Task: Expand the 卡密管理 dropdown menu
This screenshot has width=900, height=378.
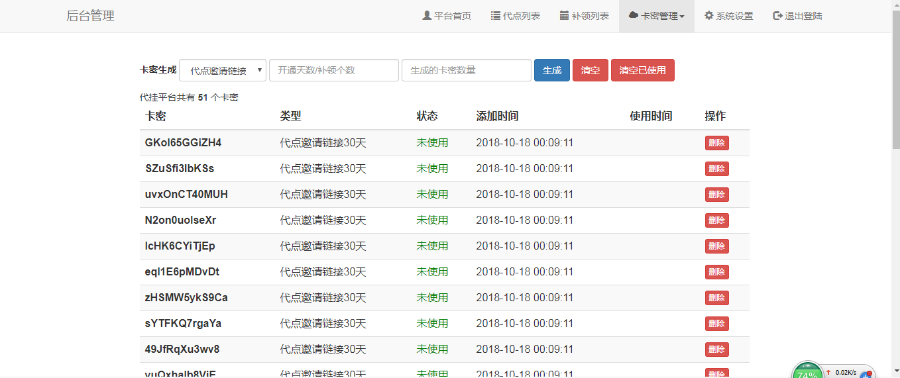Action: pyautogui.click(x=657, y=16)
